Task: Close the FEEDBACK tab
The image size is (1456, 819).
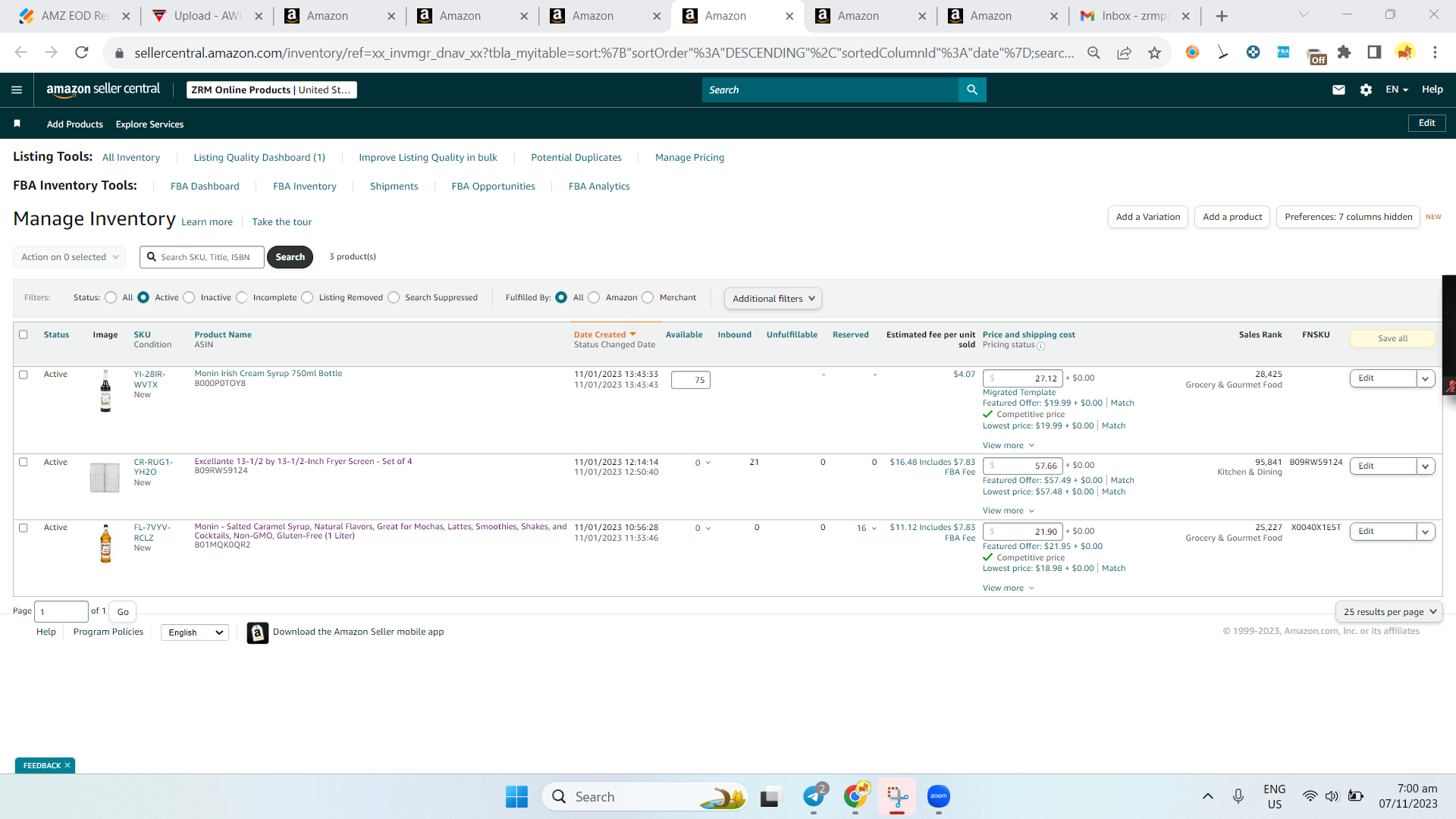Action: point(67,766)
